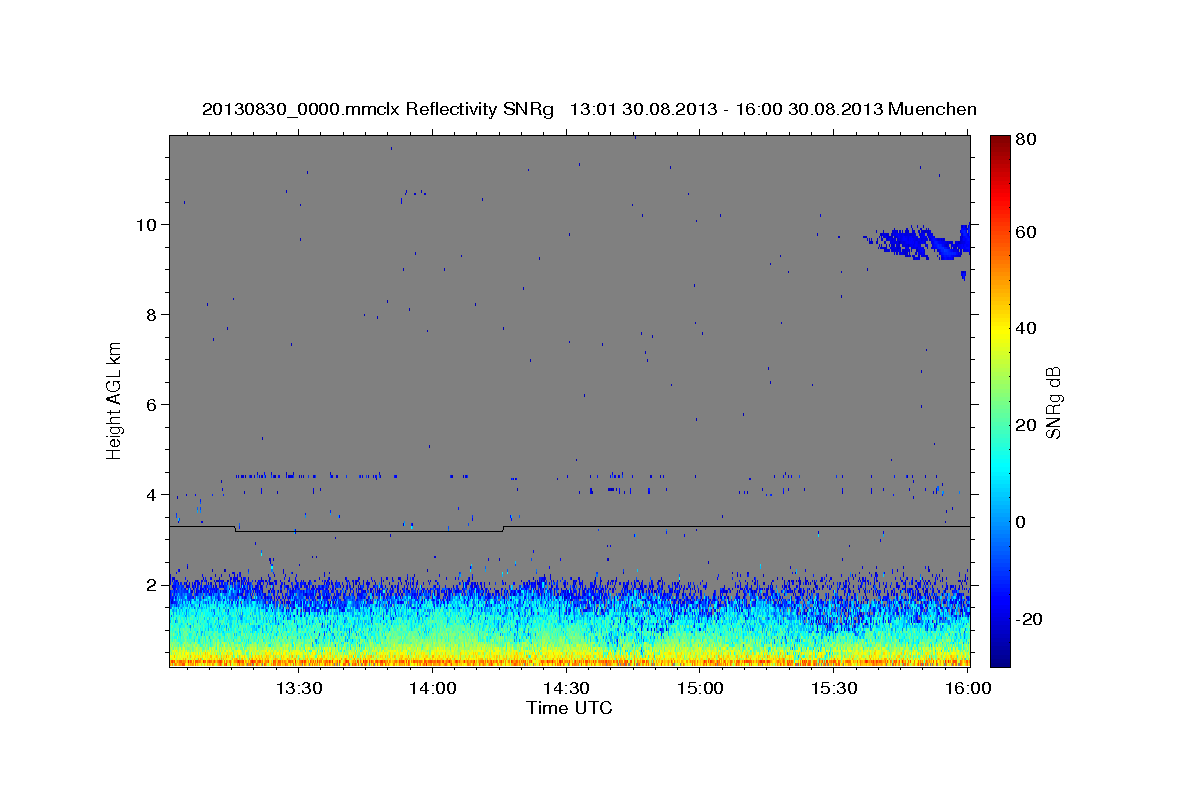
Task: Click the 16:00 time tick label
Action: point(966,688)
